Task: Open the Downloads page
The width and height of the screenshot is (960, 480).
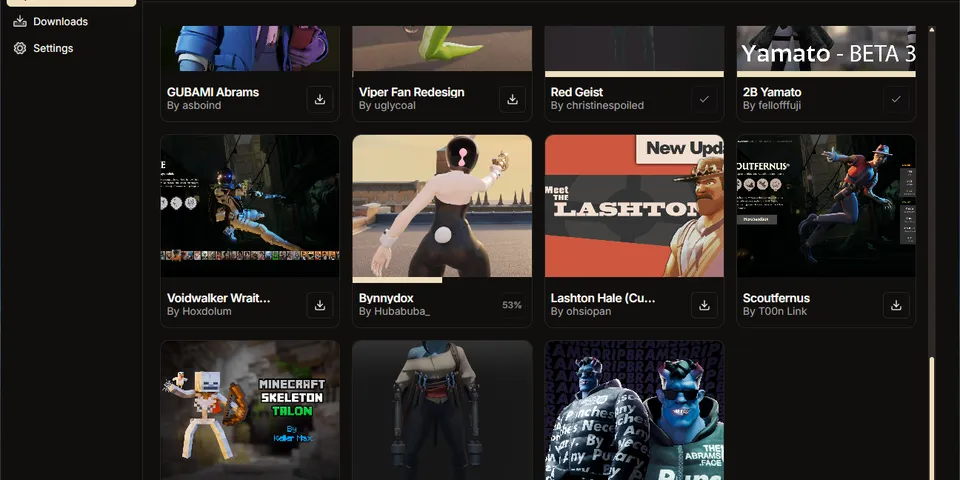Action: tap(60, 21)
